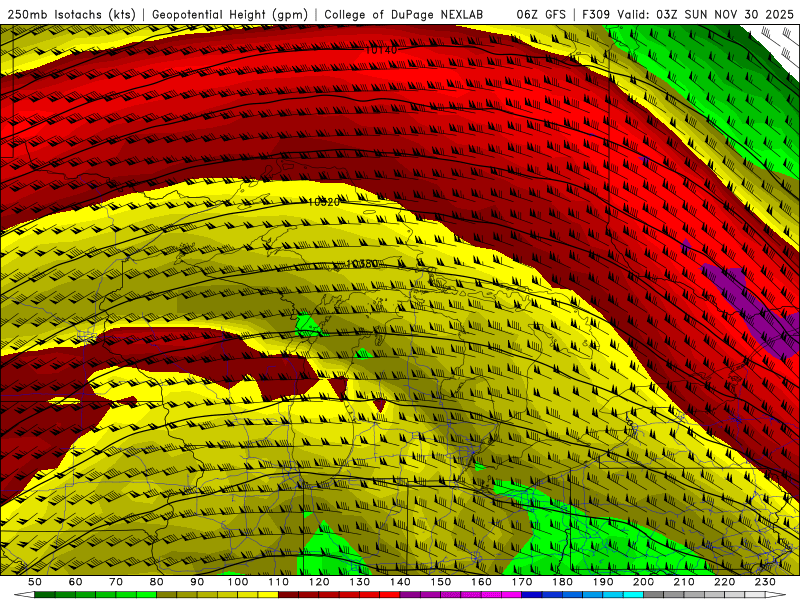Image resolution: width=800 pixels, height=600 pixels.
Task: Click the 110 colorbar tick label
Action: point(278,582)
